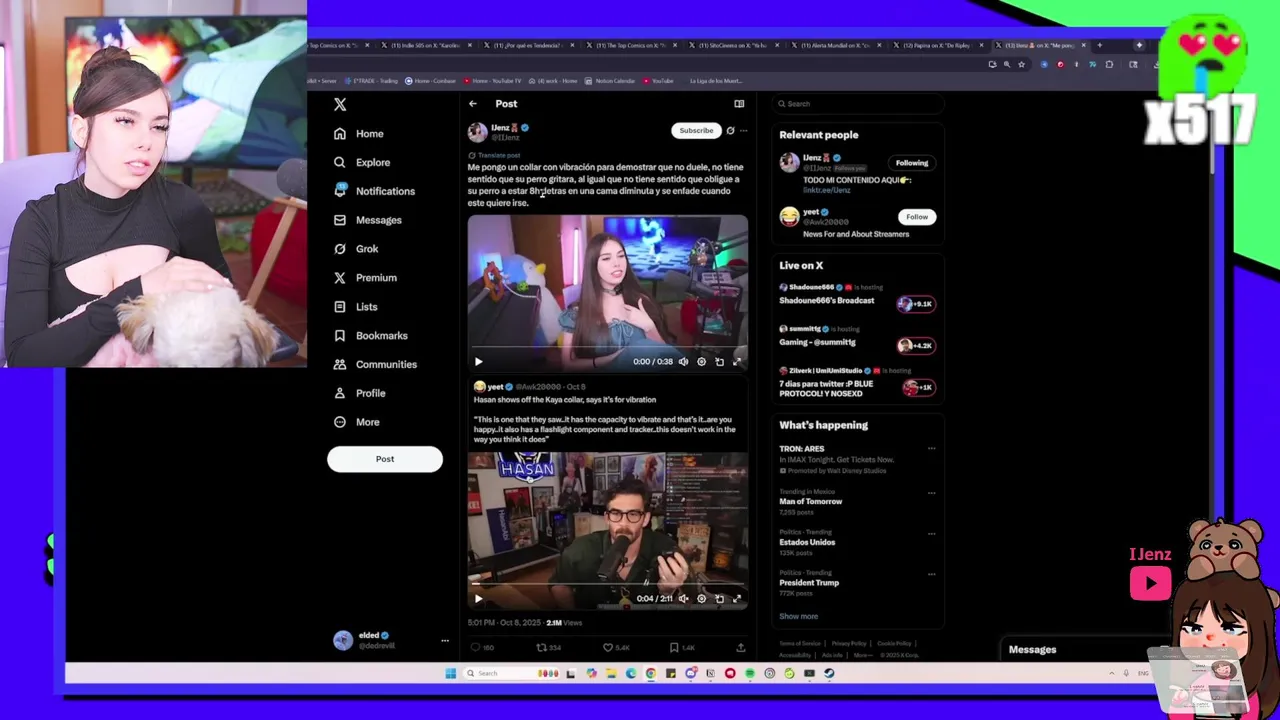The width and height of the screenshot is (1280, 720).
Task: Bookmark the post with bookmark icon
Action: [x=674, y=648]
